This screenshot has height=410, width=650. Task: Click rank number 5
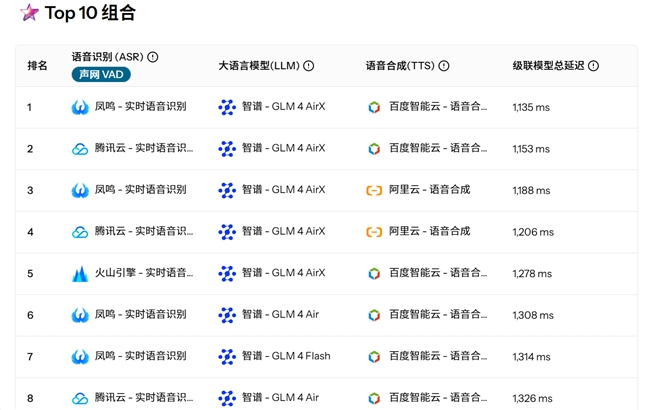[x=30, y=274]
